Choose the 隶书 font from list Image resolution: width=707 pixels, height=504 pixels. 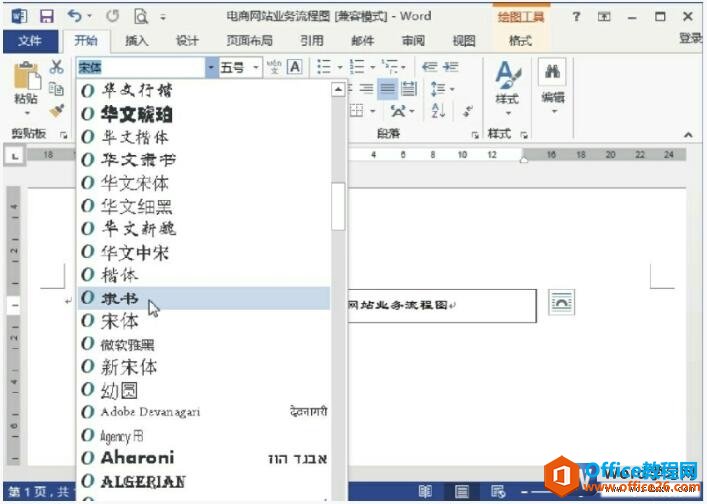(204, 298)
